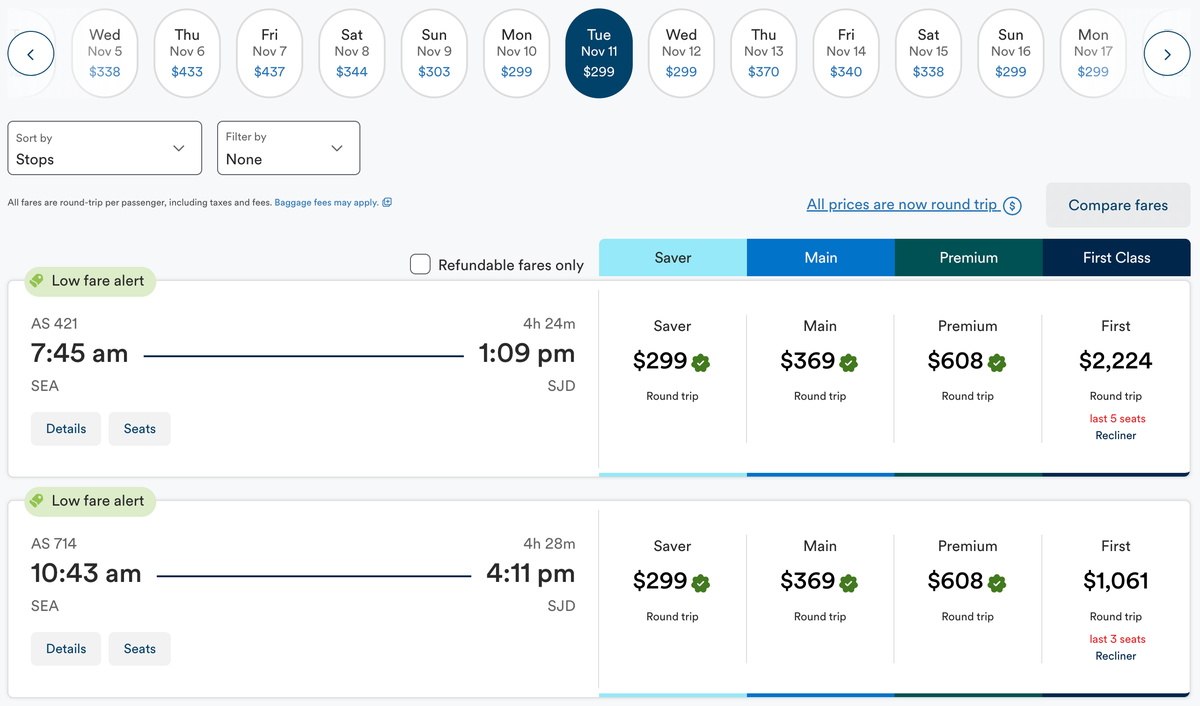Select the Premium fare column header
This screenshot has width=1200, height=706.
point(968,258)
